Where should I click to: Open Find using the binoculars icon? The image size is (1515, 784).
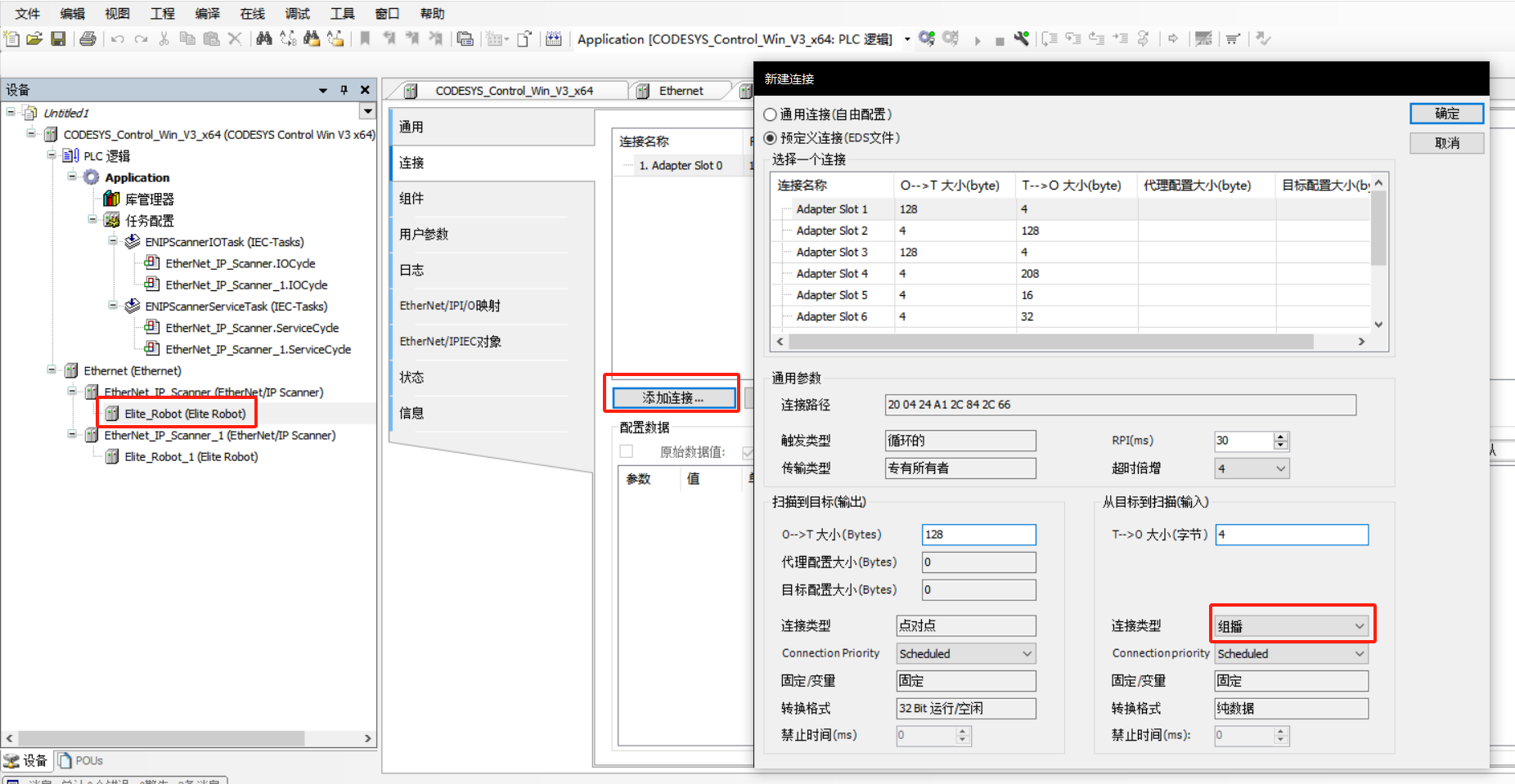click(x=263, y=38)
